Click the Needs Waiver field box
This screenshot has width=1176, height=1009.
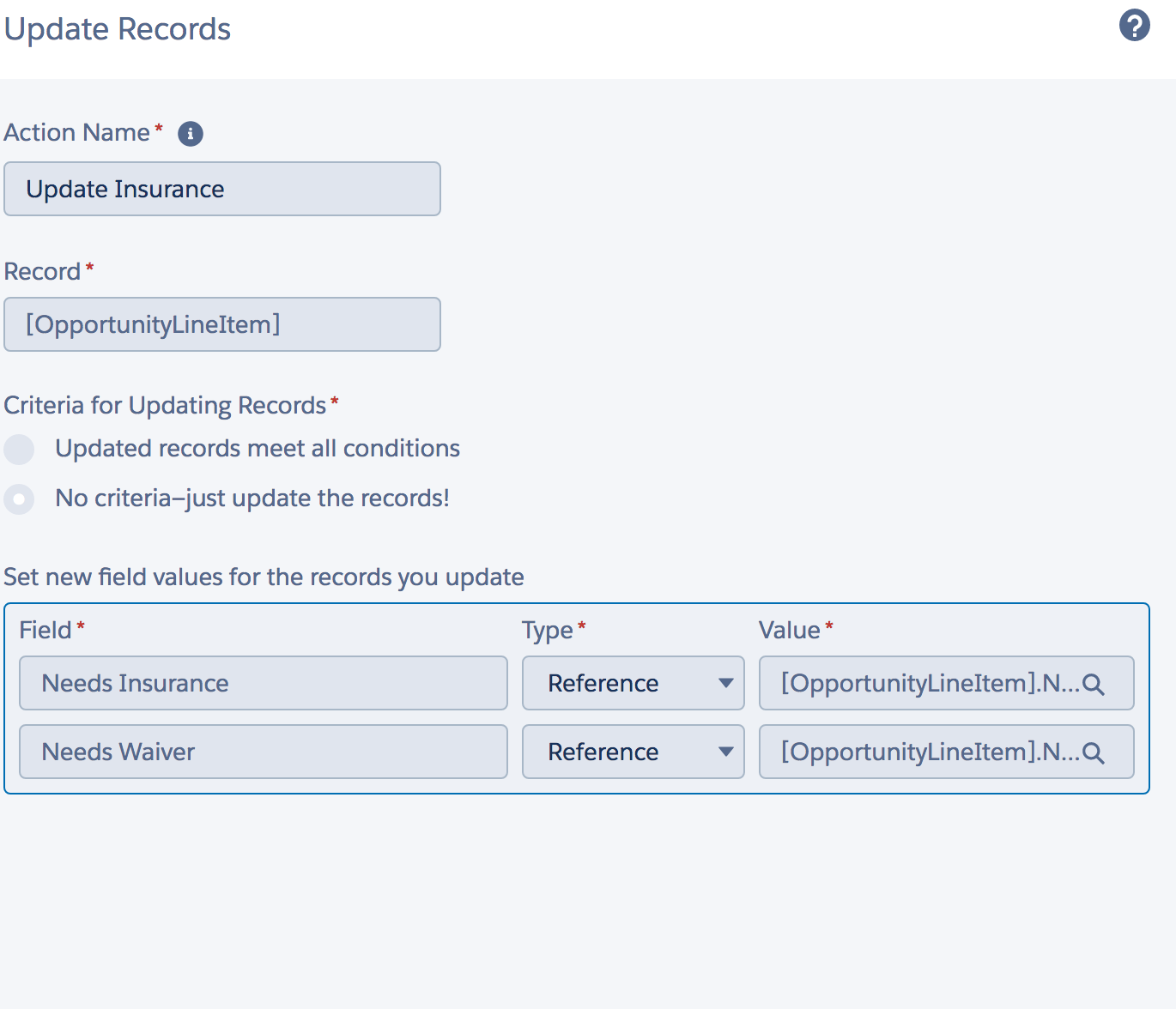pyautogui.click(x=263, y=752)
